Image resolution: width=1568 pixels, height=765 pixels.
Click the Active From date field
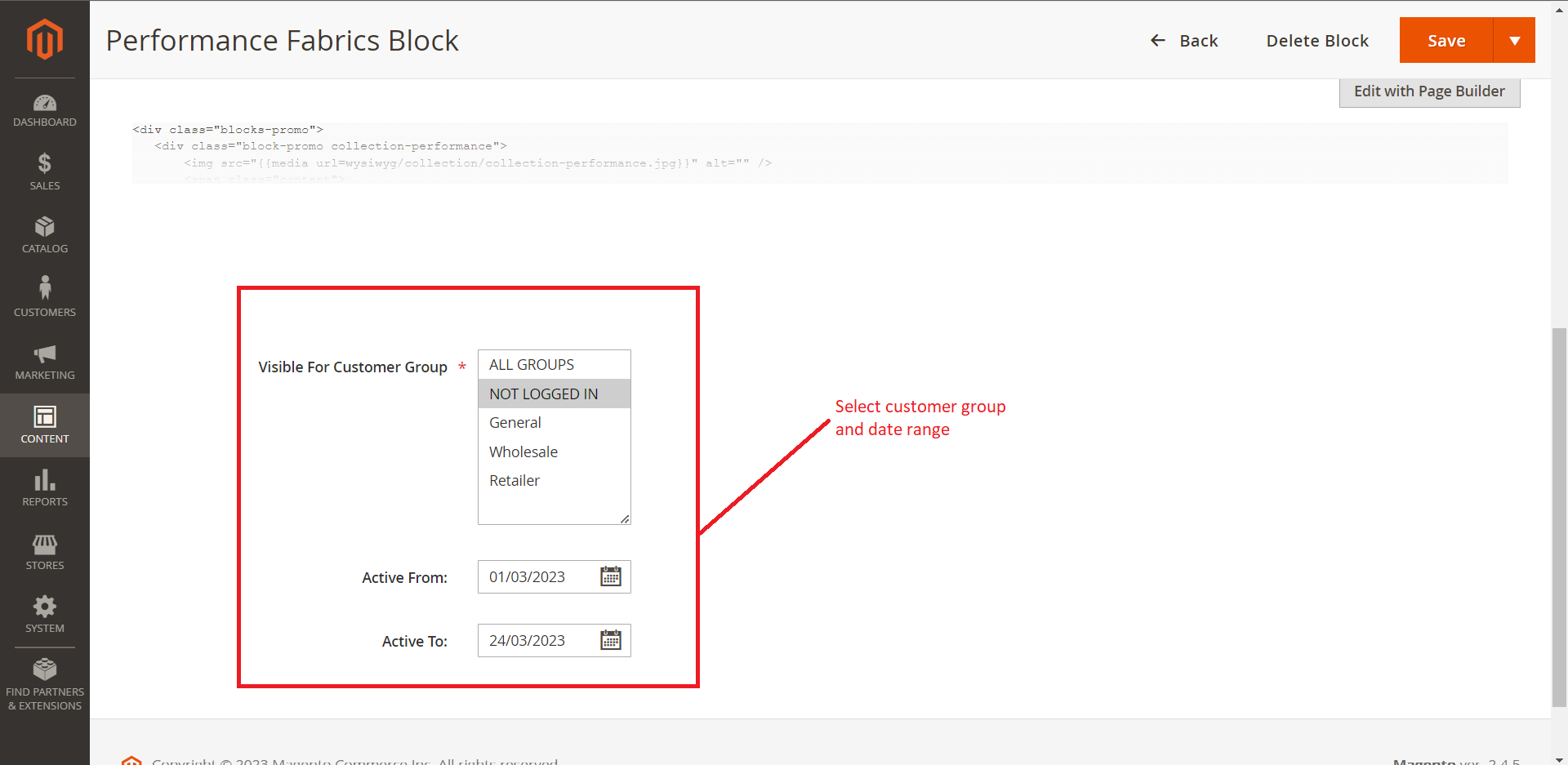[x=535, y=576]
